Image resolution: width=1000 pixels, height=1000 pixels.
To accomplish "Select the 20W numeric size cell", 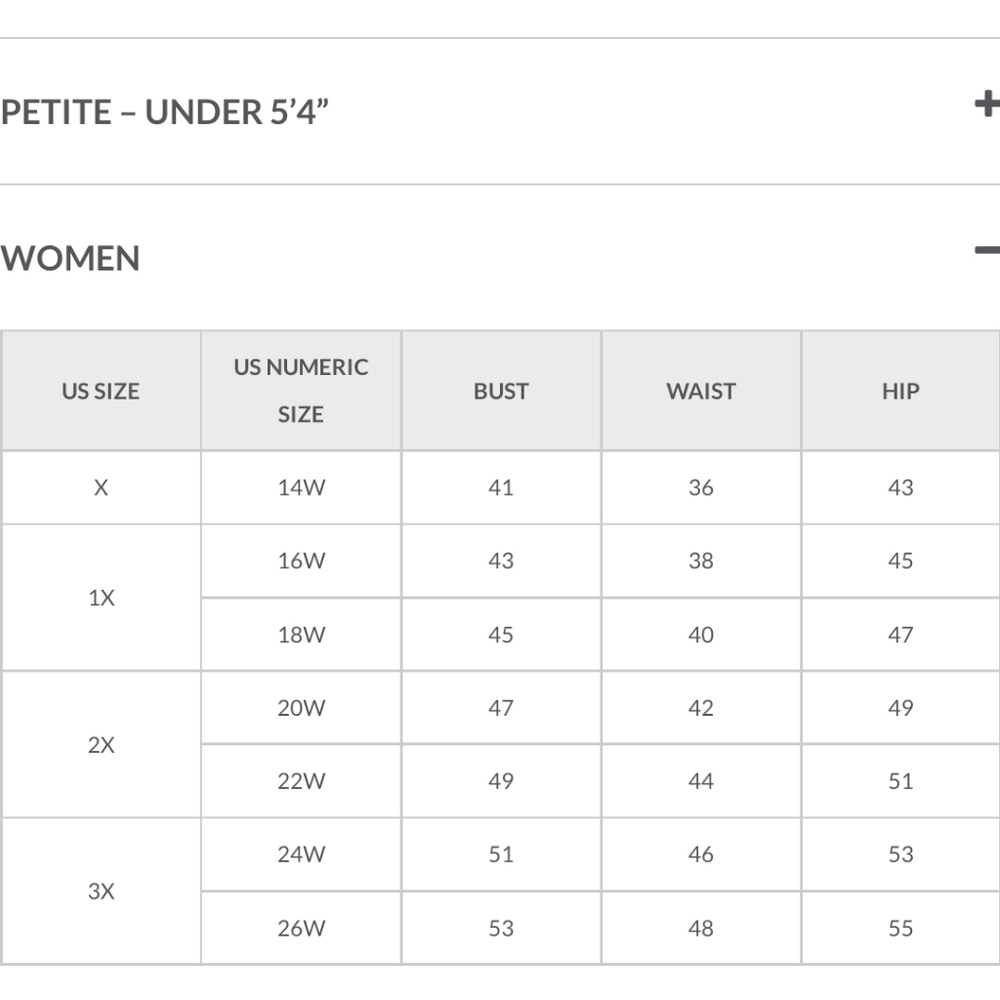I will click(x=301, y=708).
